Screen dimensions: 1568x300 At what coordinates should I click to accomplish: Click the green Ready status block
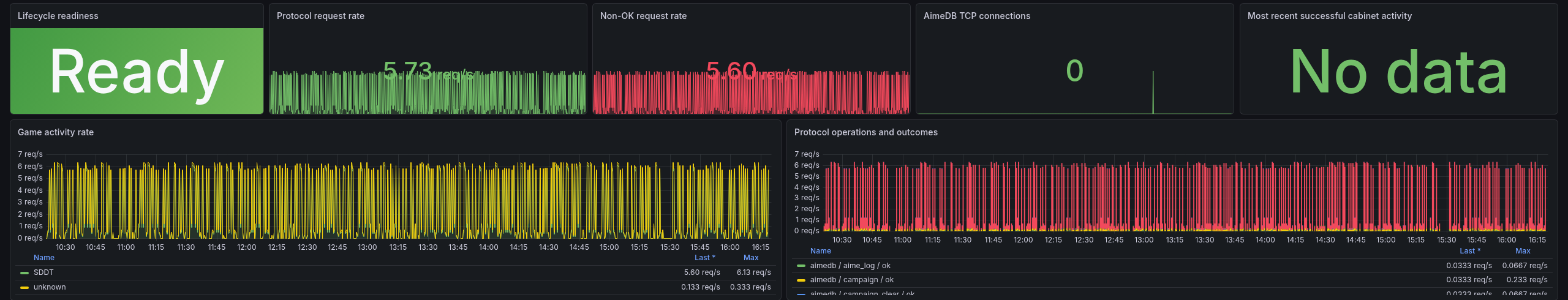[x=137, y=71]
